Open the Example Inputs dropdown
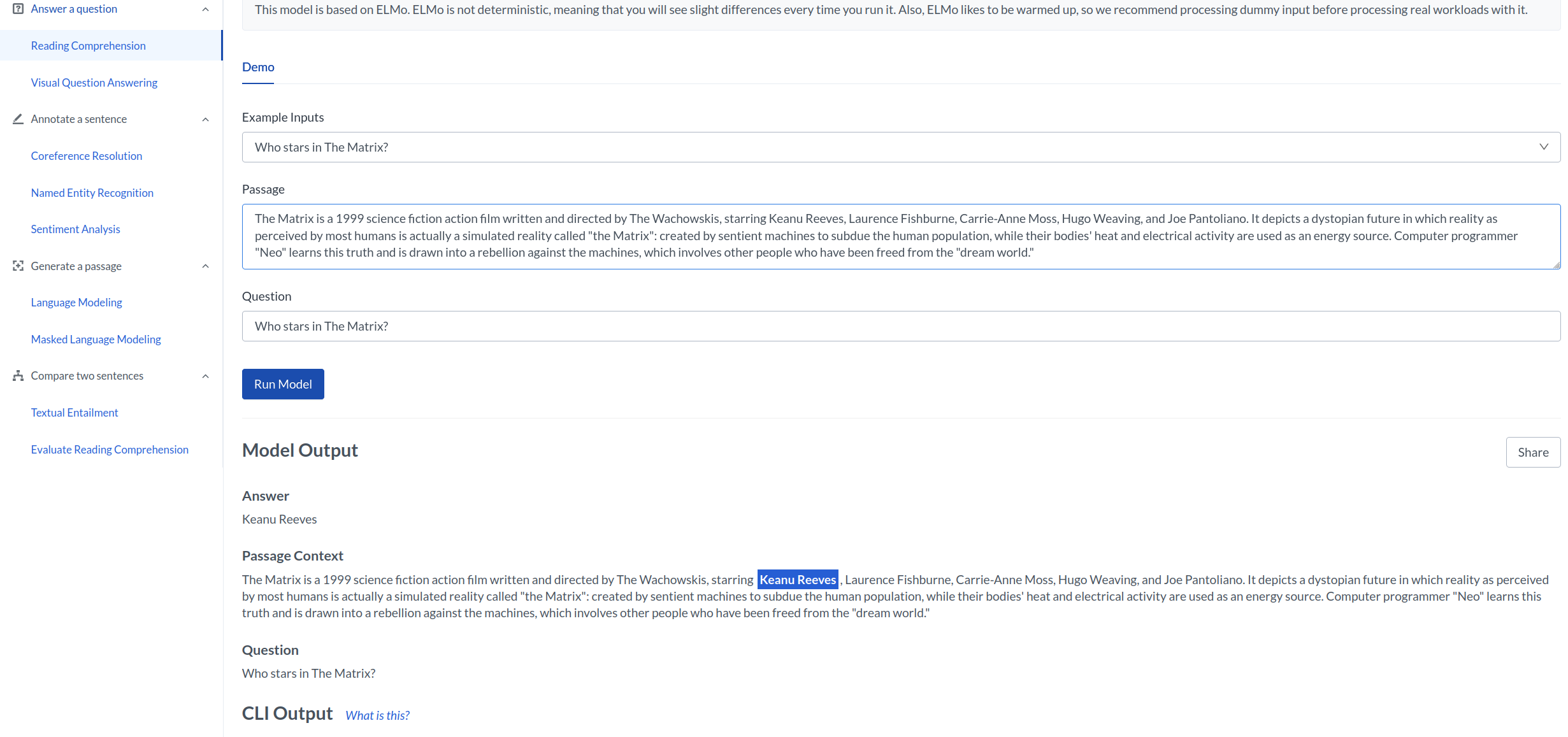 click(901, 147)
